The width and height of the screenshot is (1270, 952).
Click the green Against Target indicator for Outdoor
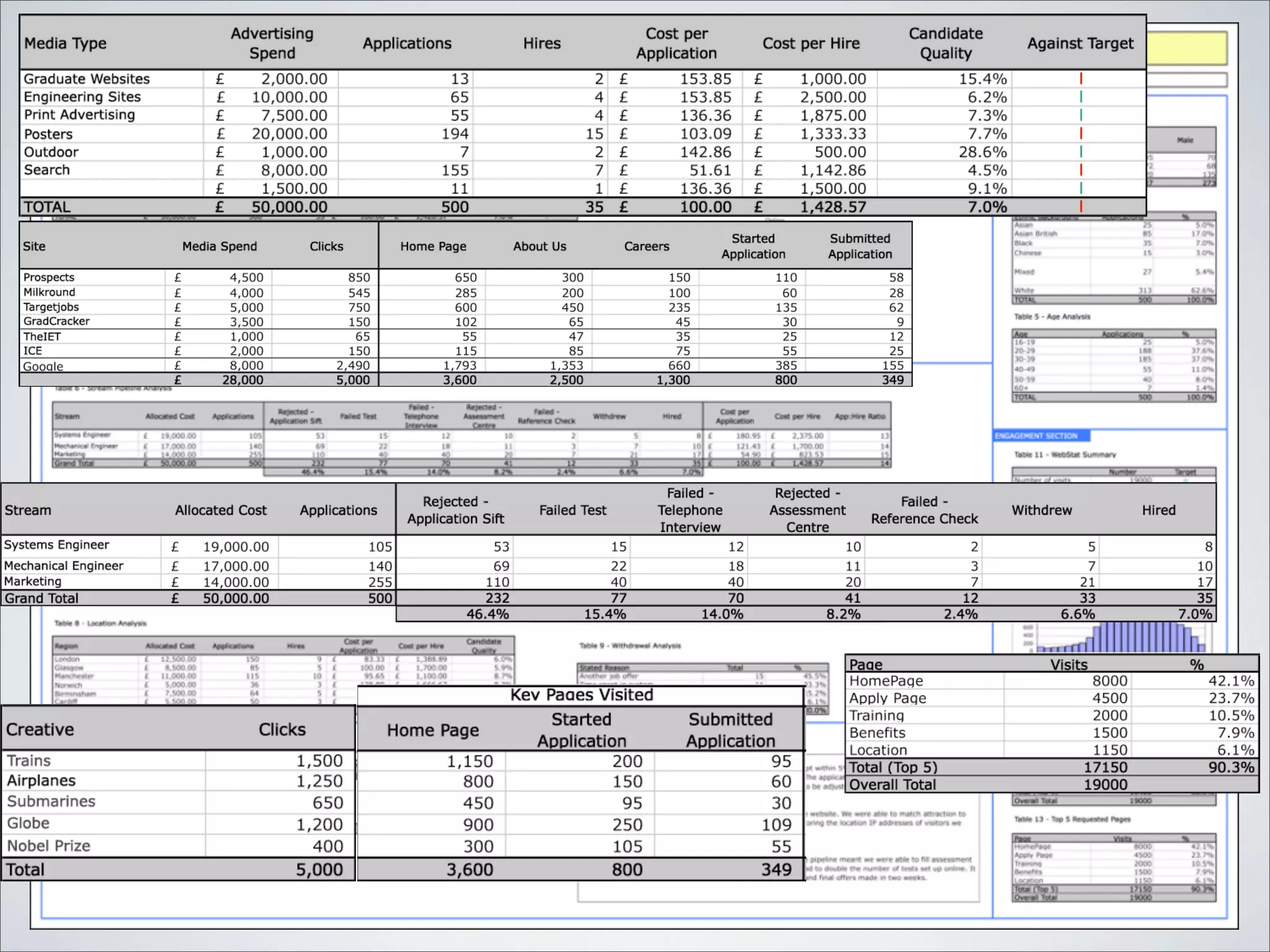coord(1081,152)
